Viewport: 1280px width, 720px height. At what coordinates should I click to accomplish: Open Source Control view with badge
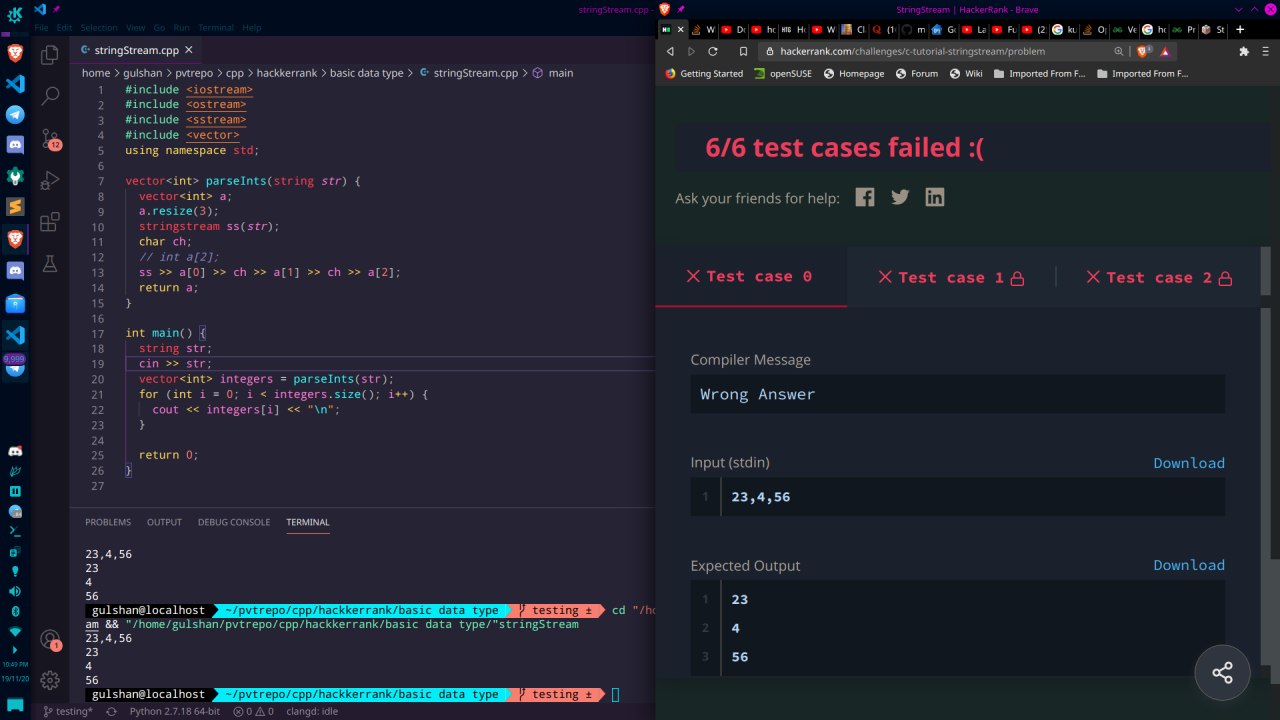49,138
